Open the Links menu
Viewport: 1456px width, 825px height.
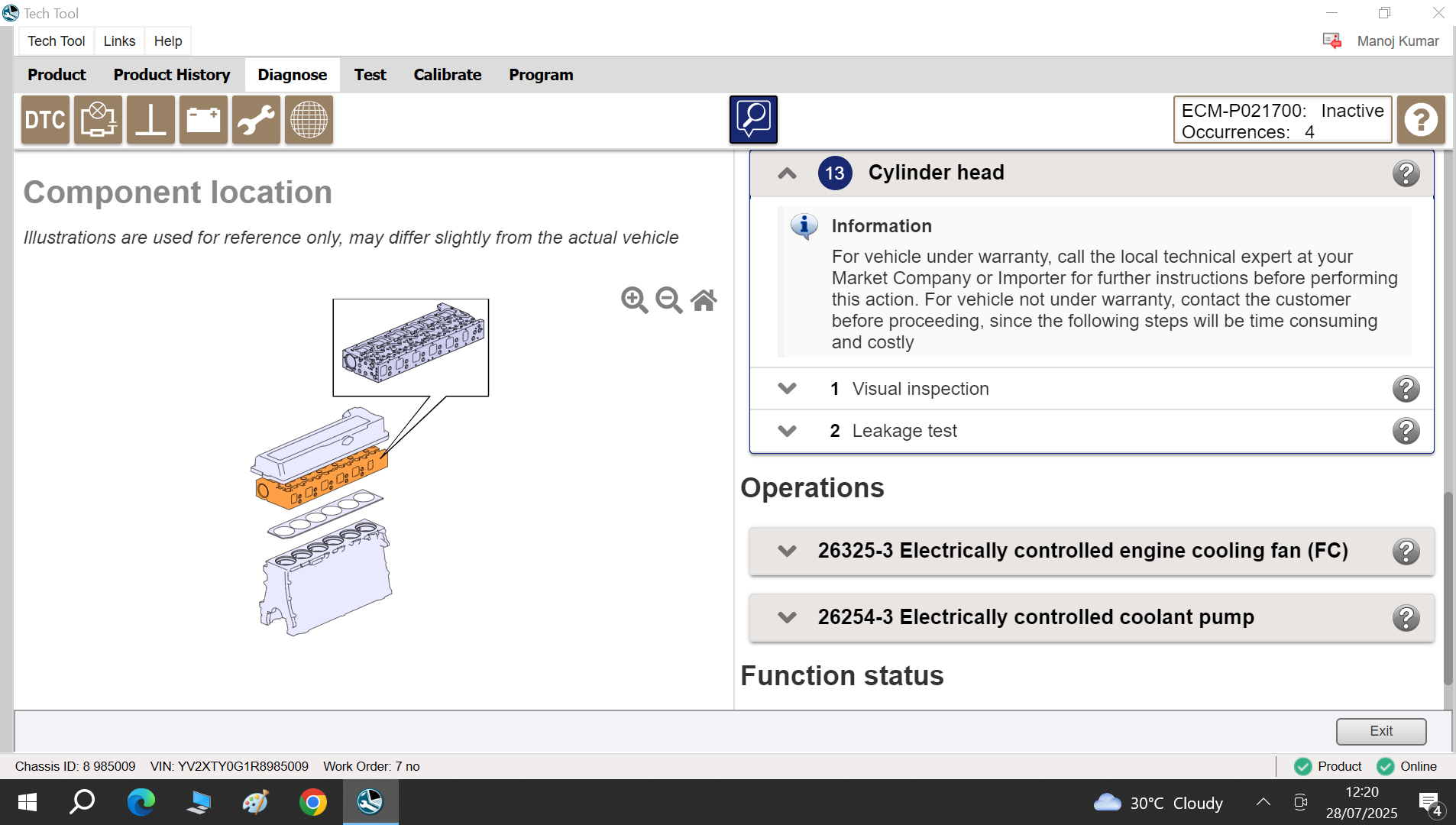pos(119,41)
